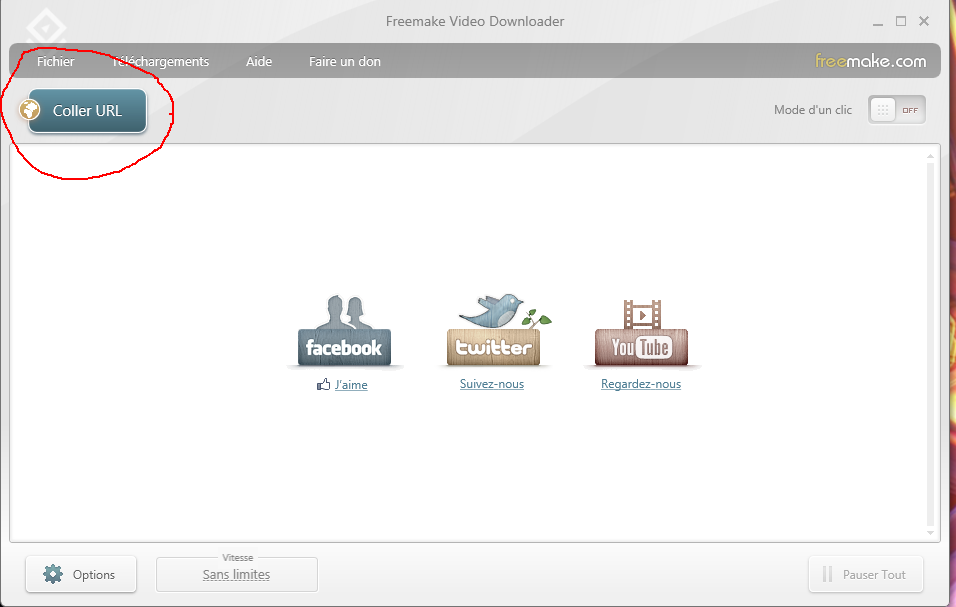This screenshot has height=607, width=956.
Task: Open the Aide menu
Action: coord(259,62)
